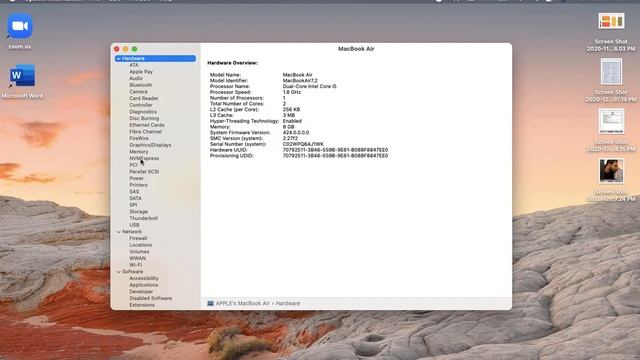This screenshot has height=360, width=640.
Task: Click the System Firmware Version value 424.0.0.0.0
Action: click(x=296, y=133)
